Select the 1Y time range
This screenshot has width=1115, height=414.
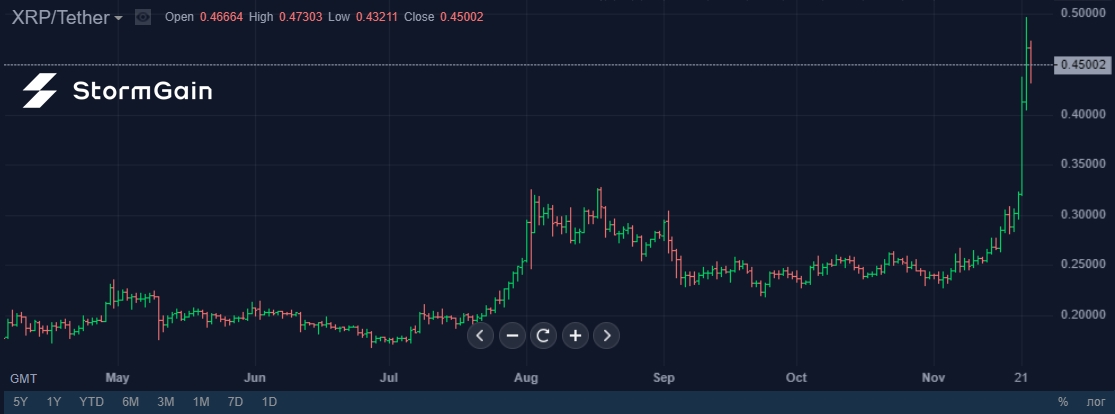[x=54, y=402]
